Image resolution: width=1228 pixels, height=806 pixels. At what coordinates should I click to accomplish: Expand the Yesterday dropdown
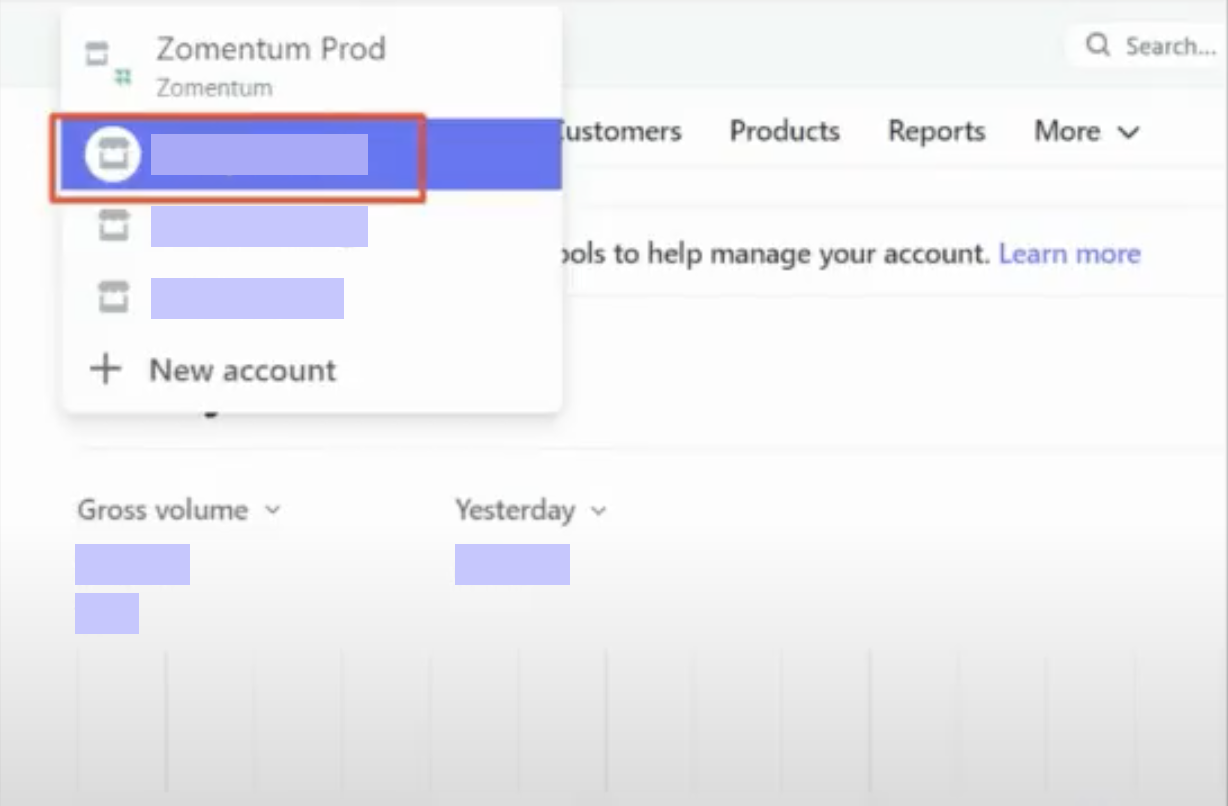(531, 510)
